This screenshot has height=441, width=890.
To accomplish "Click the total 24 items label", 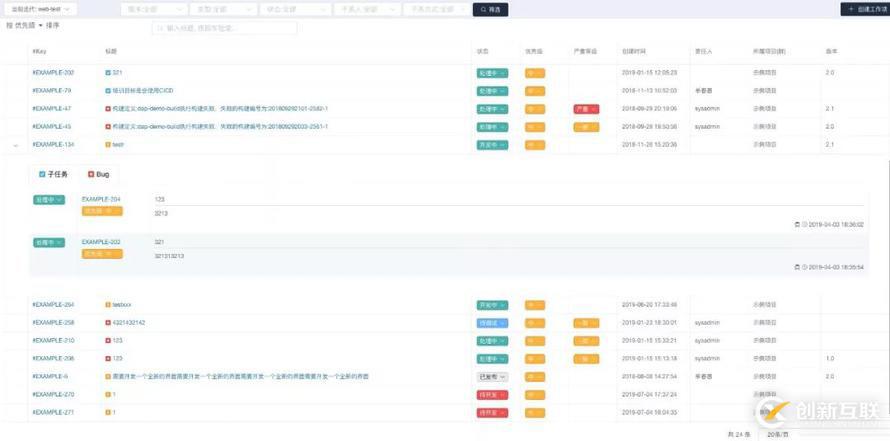I will tap(738, 435).
